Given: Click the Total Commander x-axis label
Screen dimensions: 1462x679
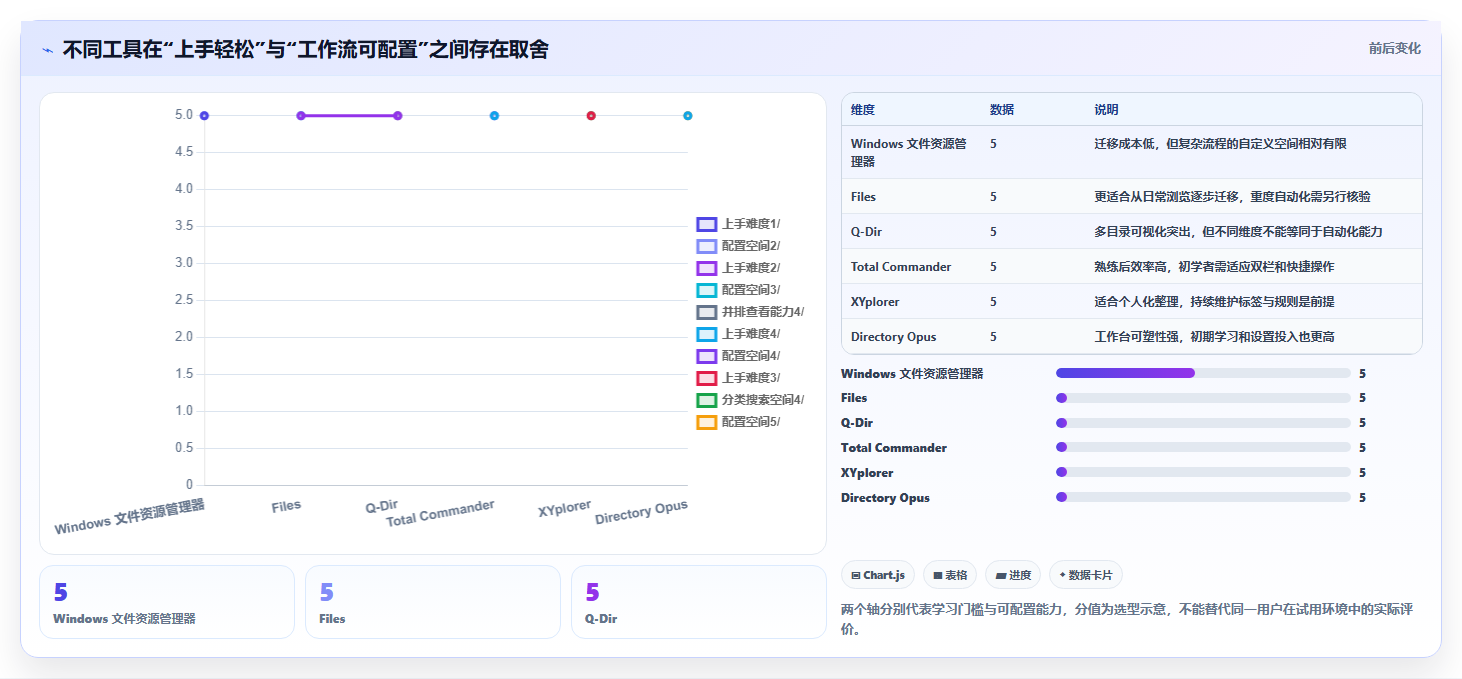Looking at the screenshot, I should [x=441, y=513].
